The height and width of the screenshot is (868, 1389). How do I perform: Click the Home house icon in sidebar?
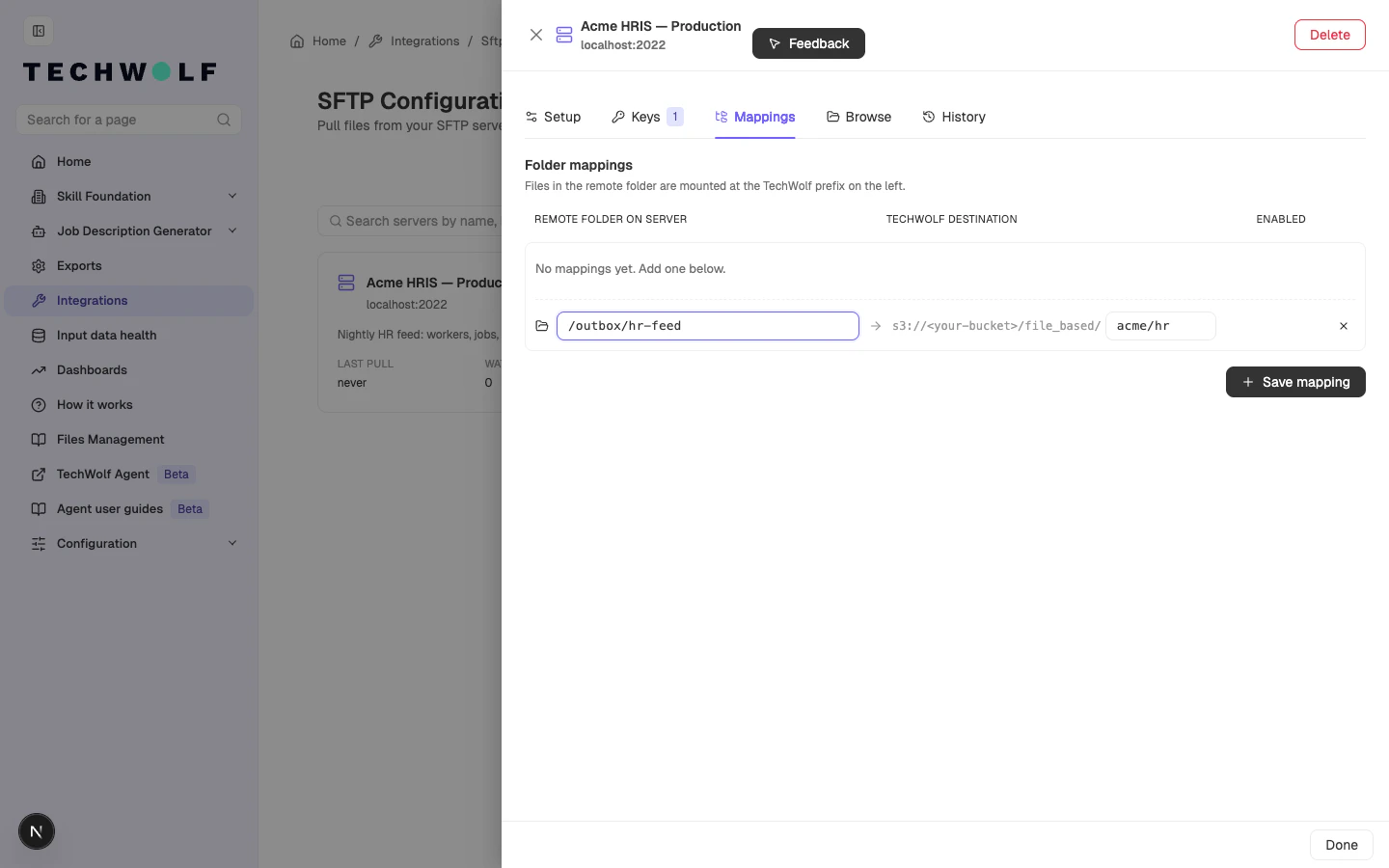39,162
